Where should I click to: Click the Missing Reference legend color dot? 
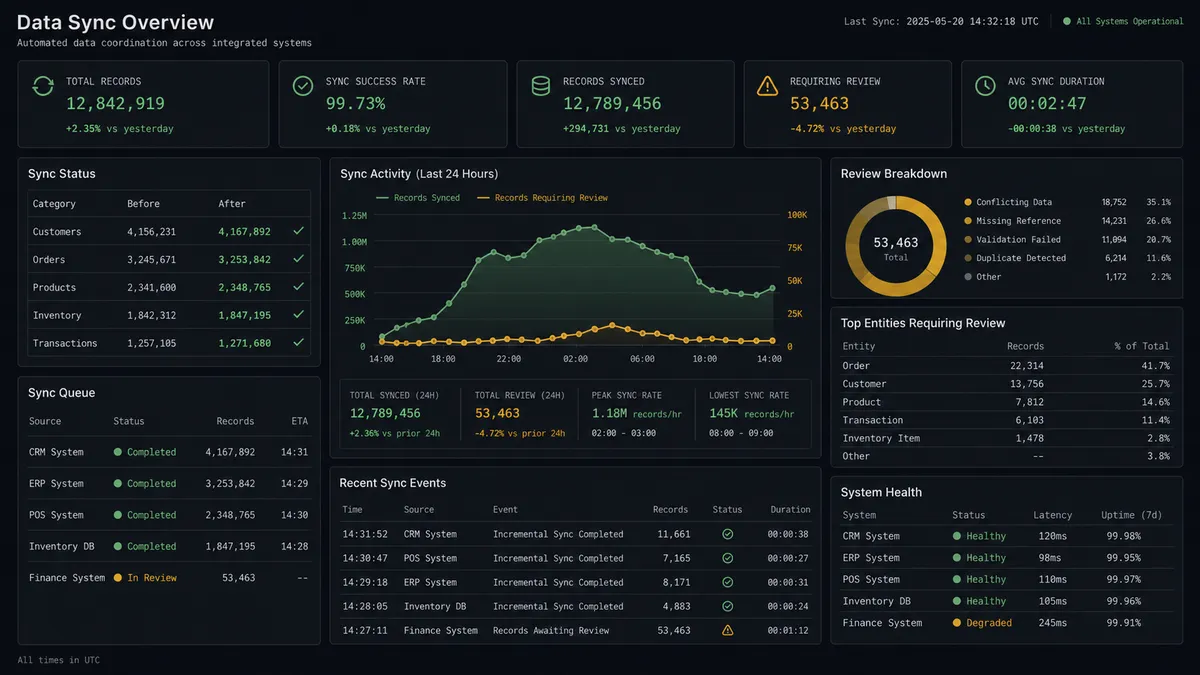pyautogui.click(x=968, y=221)
